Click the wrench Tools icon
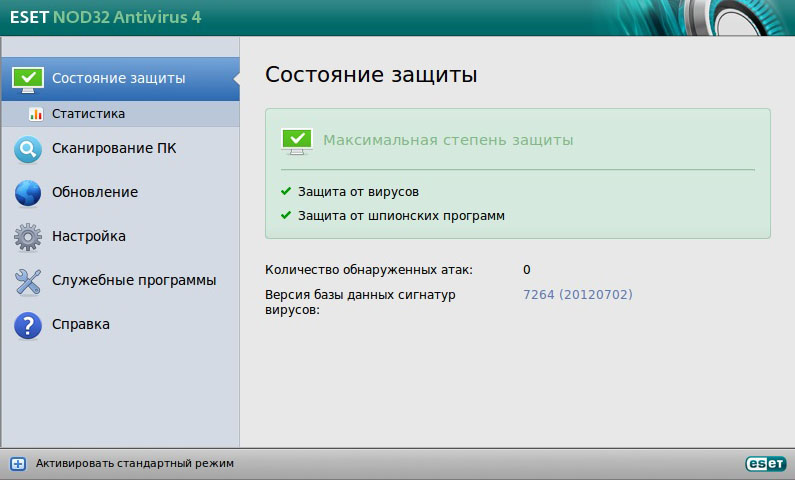This screenshot has width=795, height=480. tap(28, 281)
